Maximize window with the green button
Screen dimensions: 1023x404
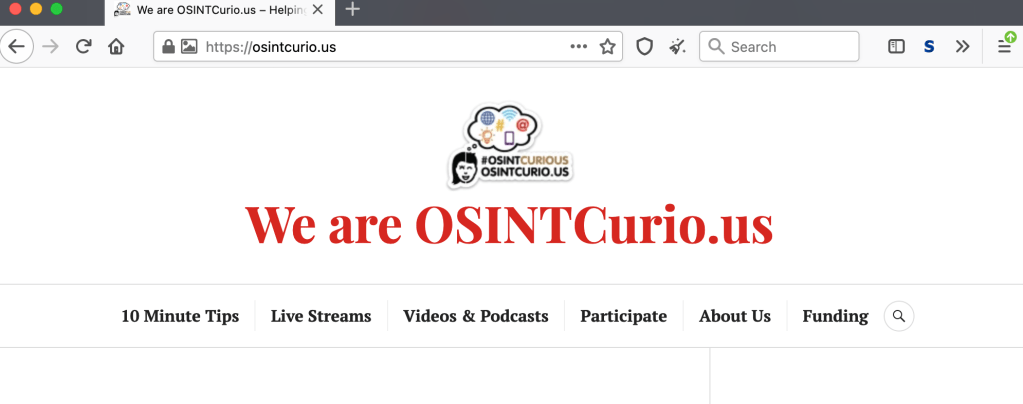coord(57,9)
